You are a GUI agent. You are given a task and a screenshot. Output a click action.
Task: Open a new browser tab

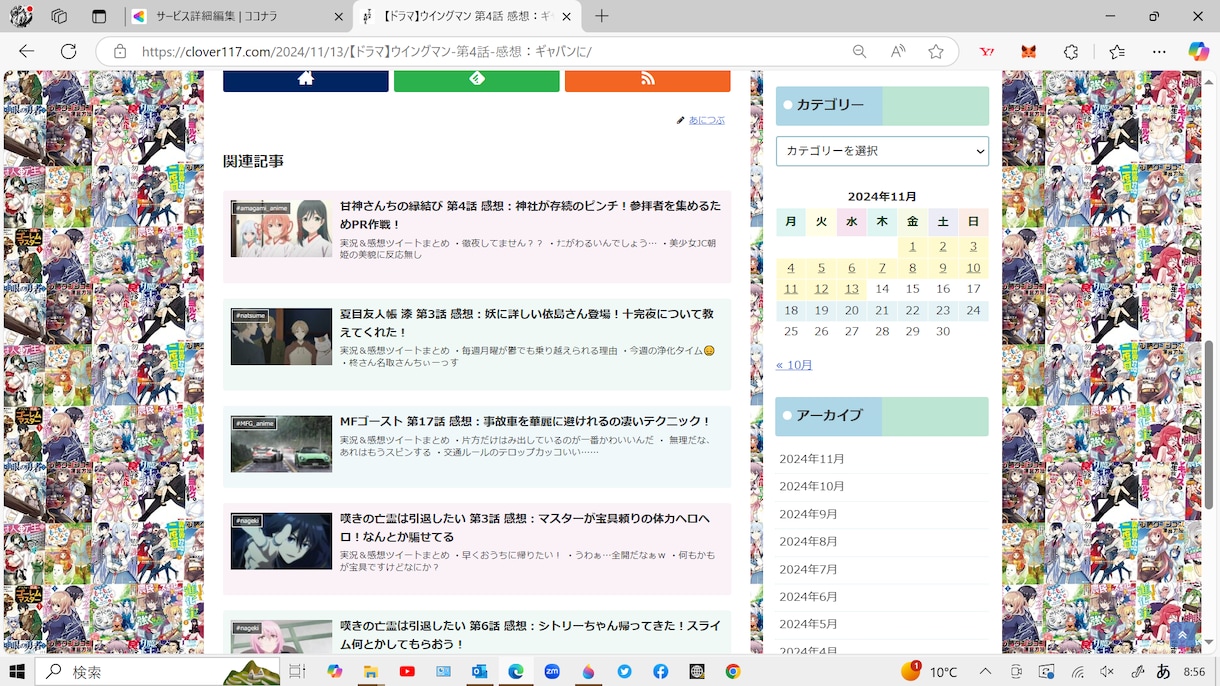point(601,16)
